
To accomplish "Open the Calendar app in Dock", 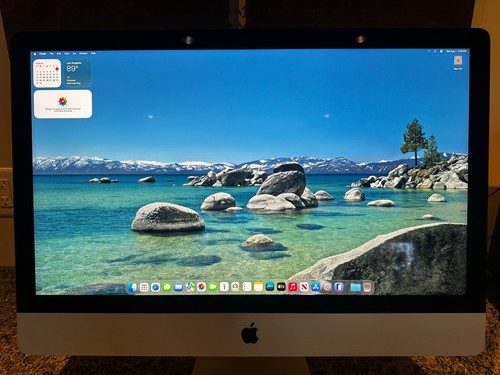I will coord(224,287).
